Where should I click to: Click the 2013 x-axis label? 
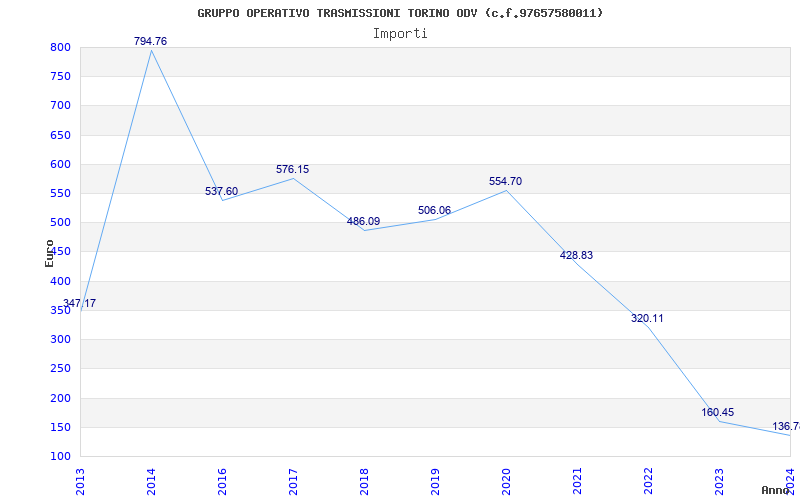click(x=81, y=481)
